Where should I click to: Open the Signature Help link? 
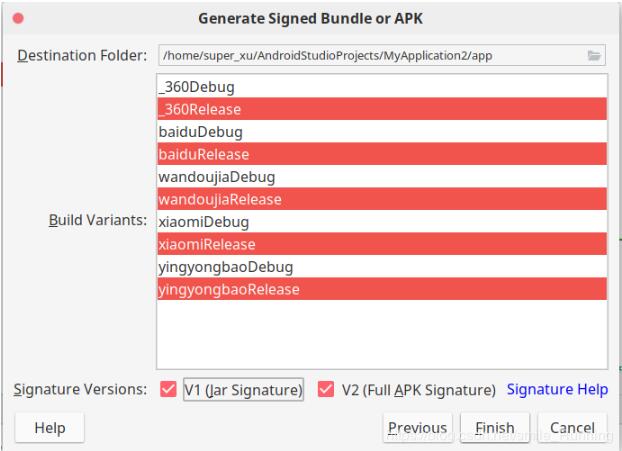(x=557, y=389)
